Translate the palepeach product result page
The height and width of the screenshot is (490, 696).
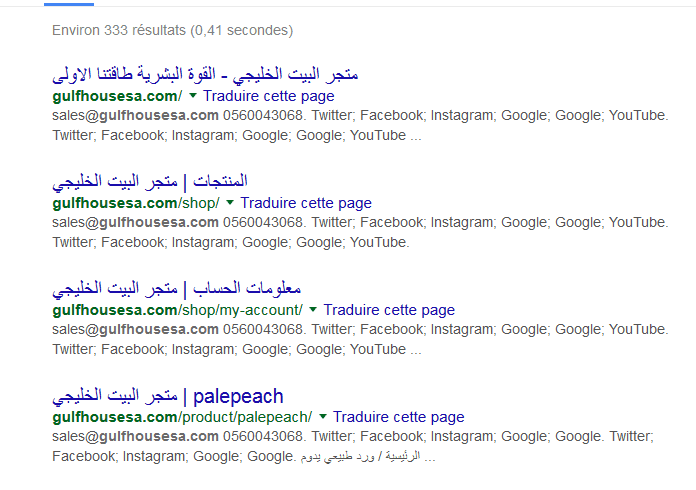coord(398,417)
